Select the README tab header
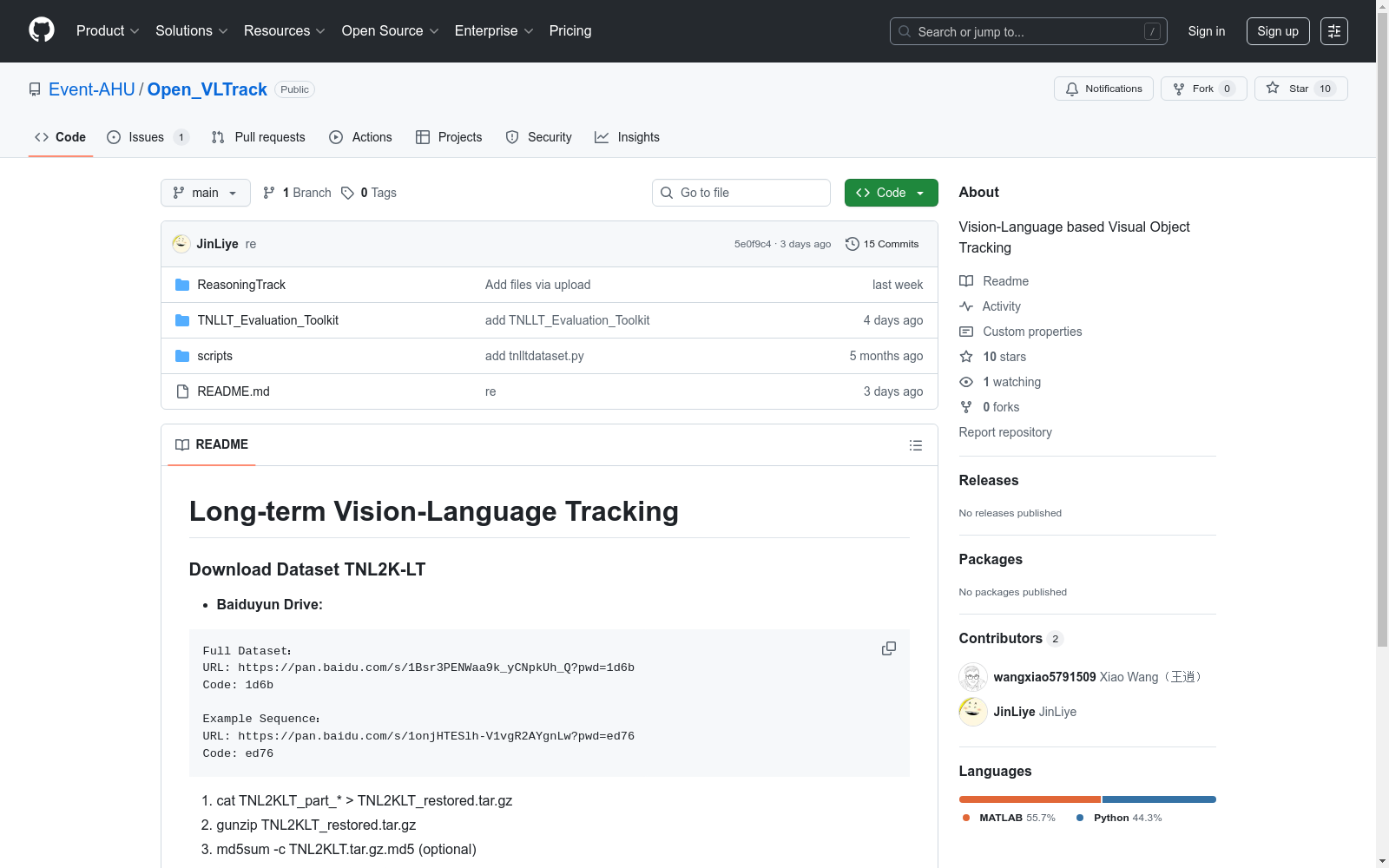This screenshot has height=868, width=1389. 212,444
